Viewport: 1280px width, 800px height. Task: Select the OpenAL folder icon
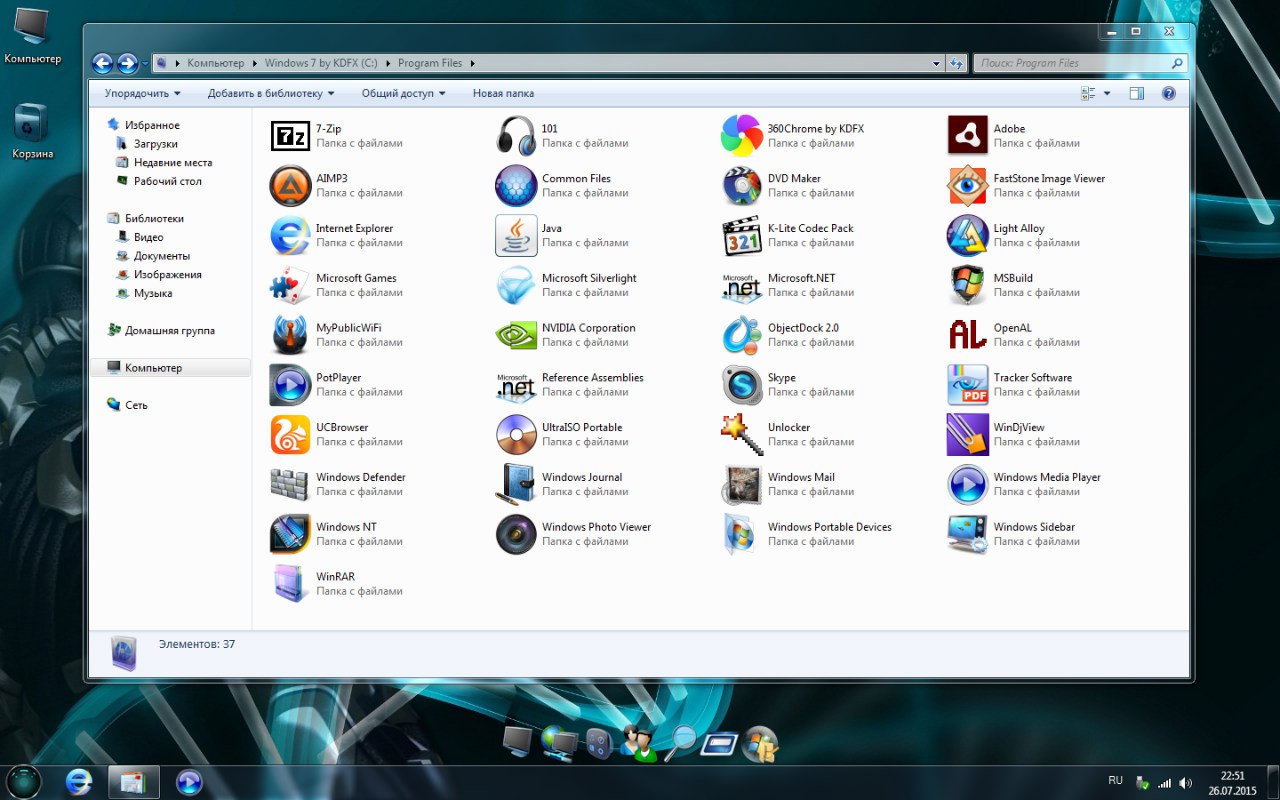click(x=968, y=335)
